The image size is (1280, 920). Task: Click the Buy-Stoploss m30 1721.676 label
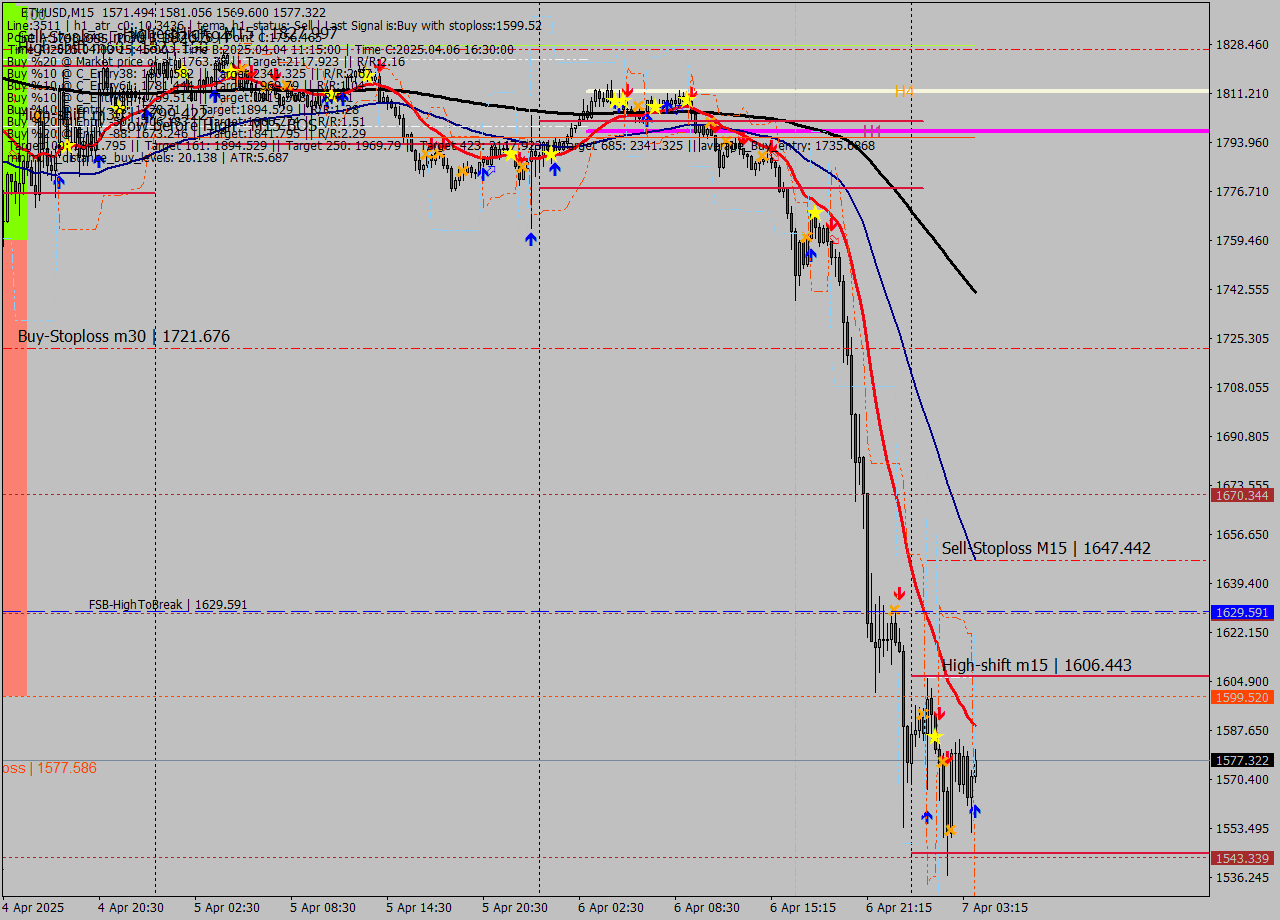pyautogui.click(x=124, y=336)
